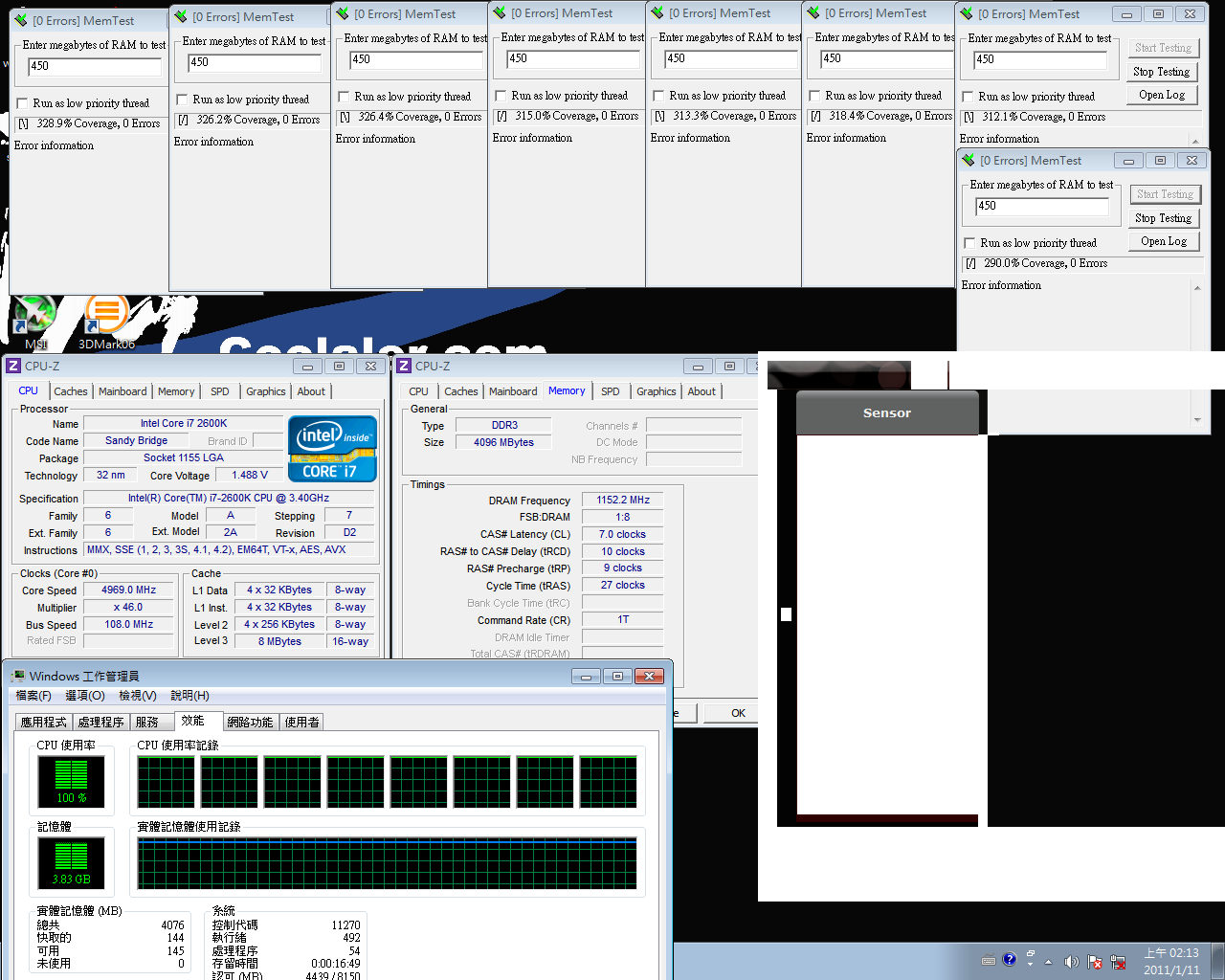Image resolution: width=1225 pixels, height=980 pixels.
Task: Click the language bar restore icon in tray
Action: [1031, 954]
